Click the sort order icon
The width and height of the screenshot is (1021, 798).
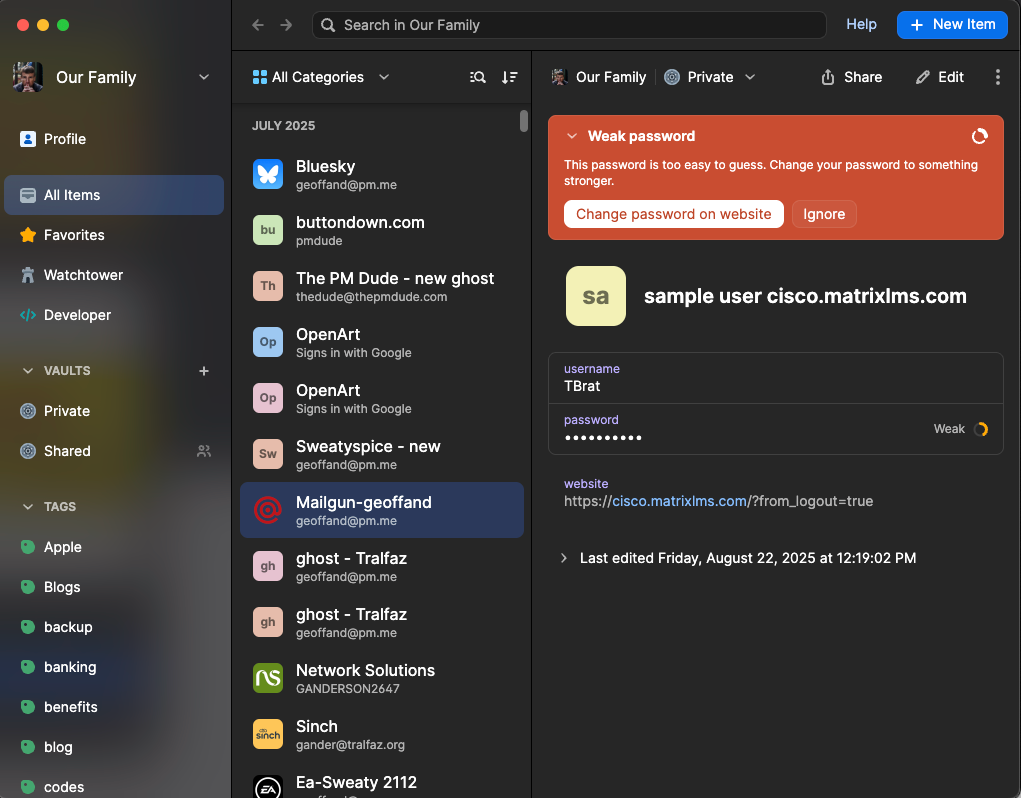pyautogui.click(x=510, y=77)
